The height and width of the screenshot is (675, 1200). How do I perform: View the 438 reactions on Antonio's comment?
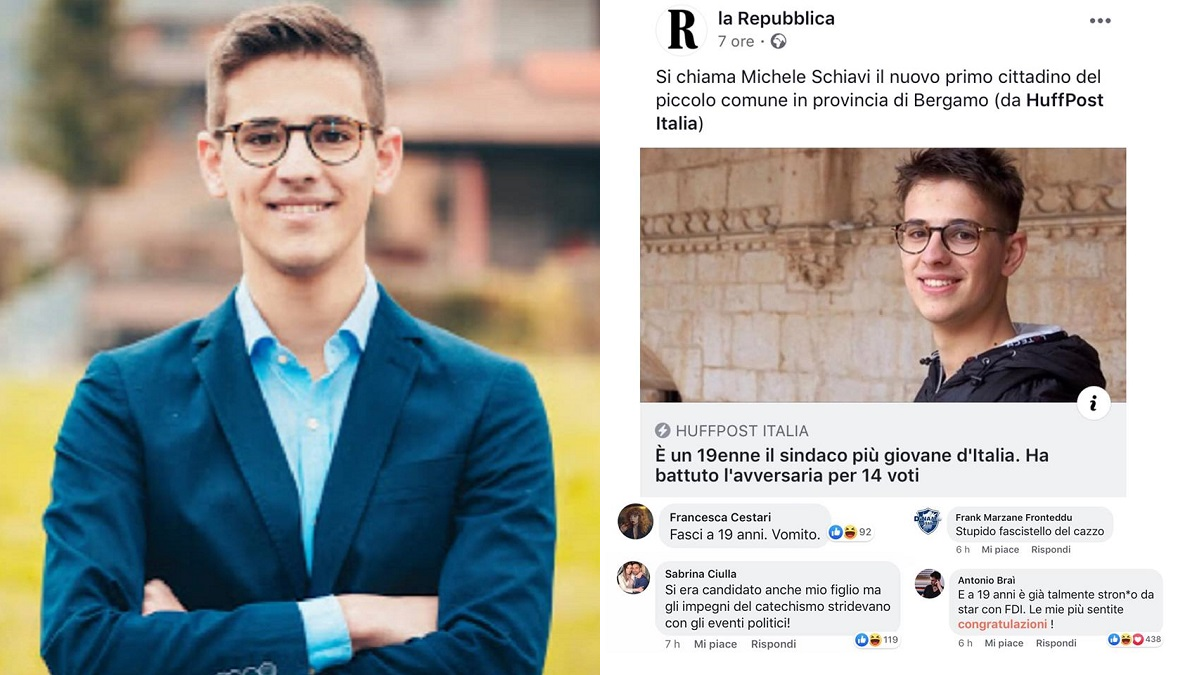pos(1137,639)
